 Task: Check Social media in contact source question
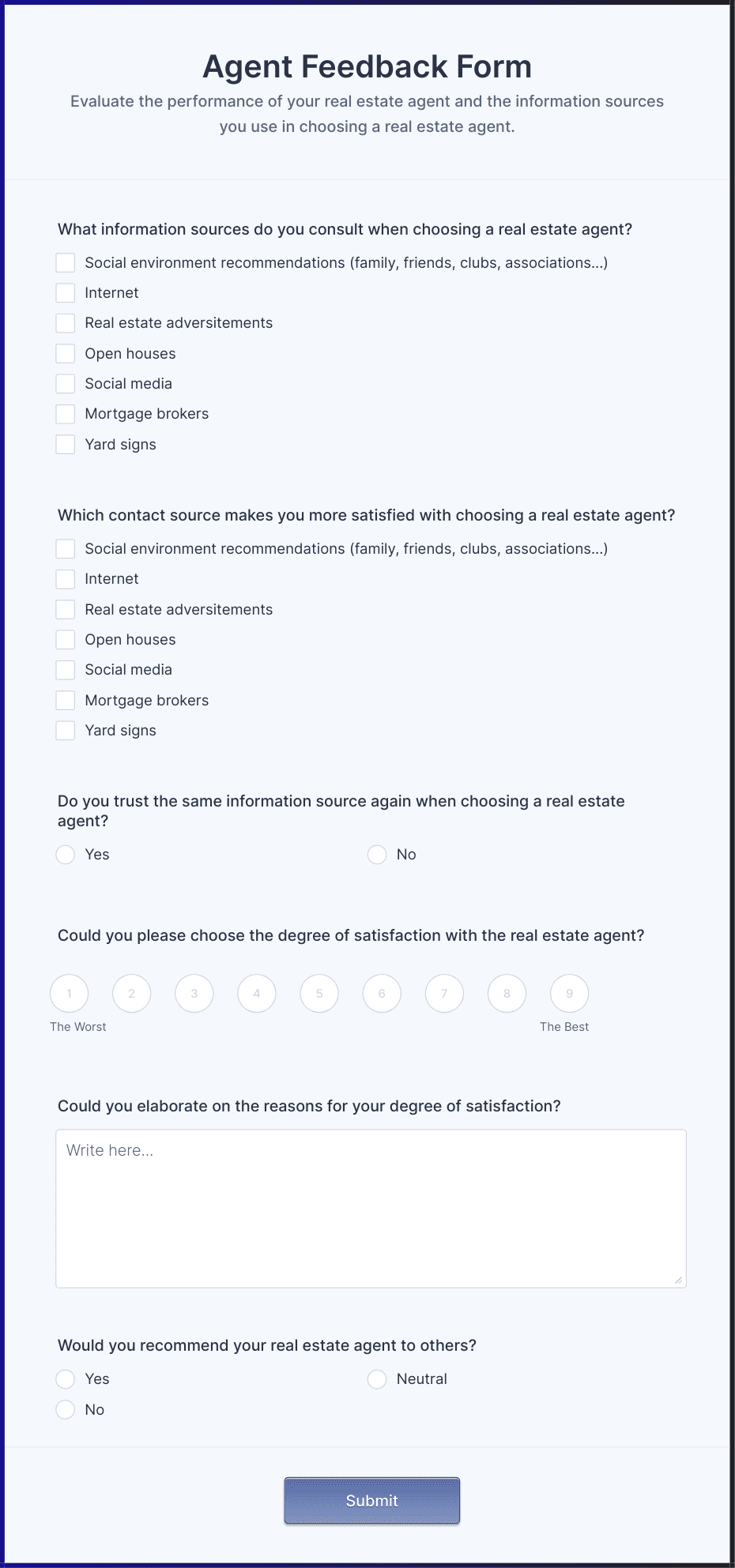66,670
